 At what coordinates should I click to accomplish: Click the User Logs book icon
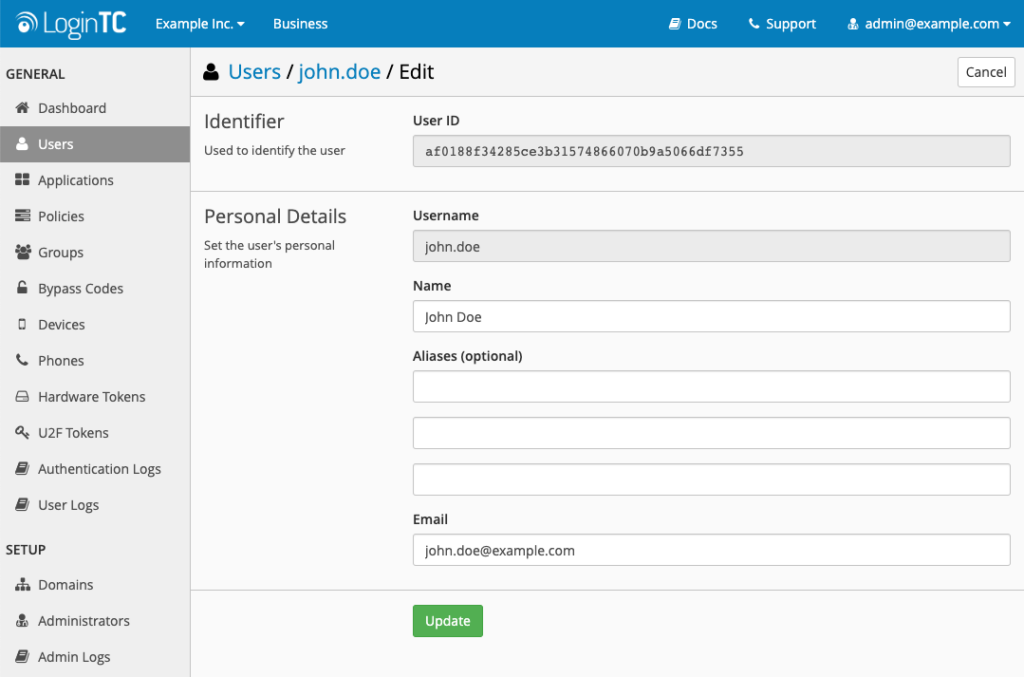click(x=22, y=504)
